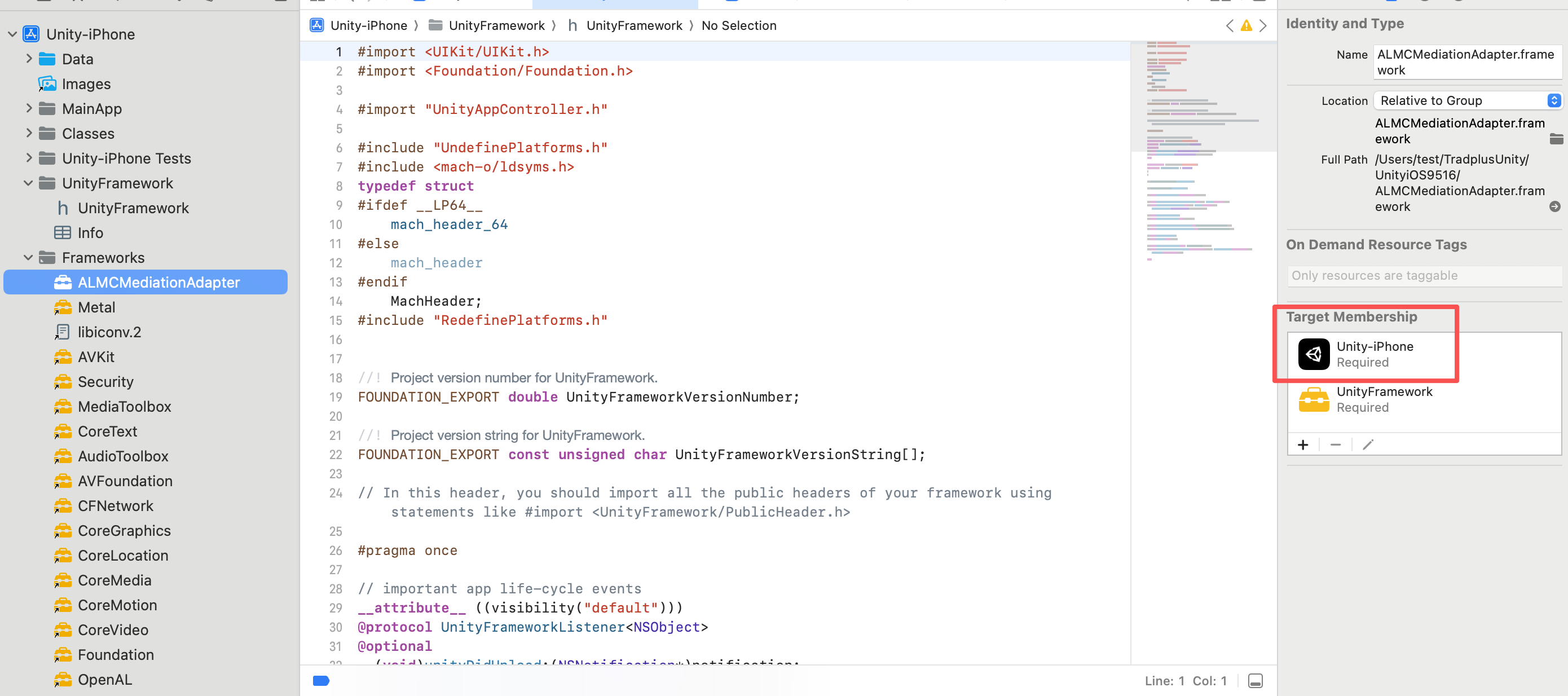Add a target membership with plus
This screenshot has width=1568, height=696.
(x=1302, y=444)
